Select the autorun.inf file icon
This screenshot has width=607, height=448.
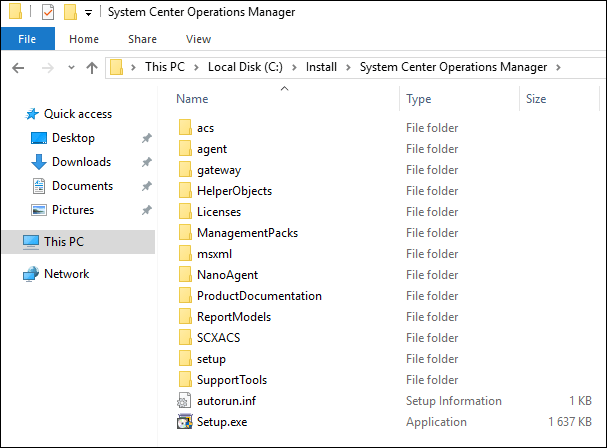pos(184,400)
